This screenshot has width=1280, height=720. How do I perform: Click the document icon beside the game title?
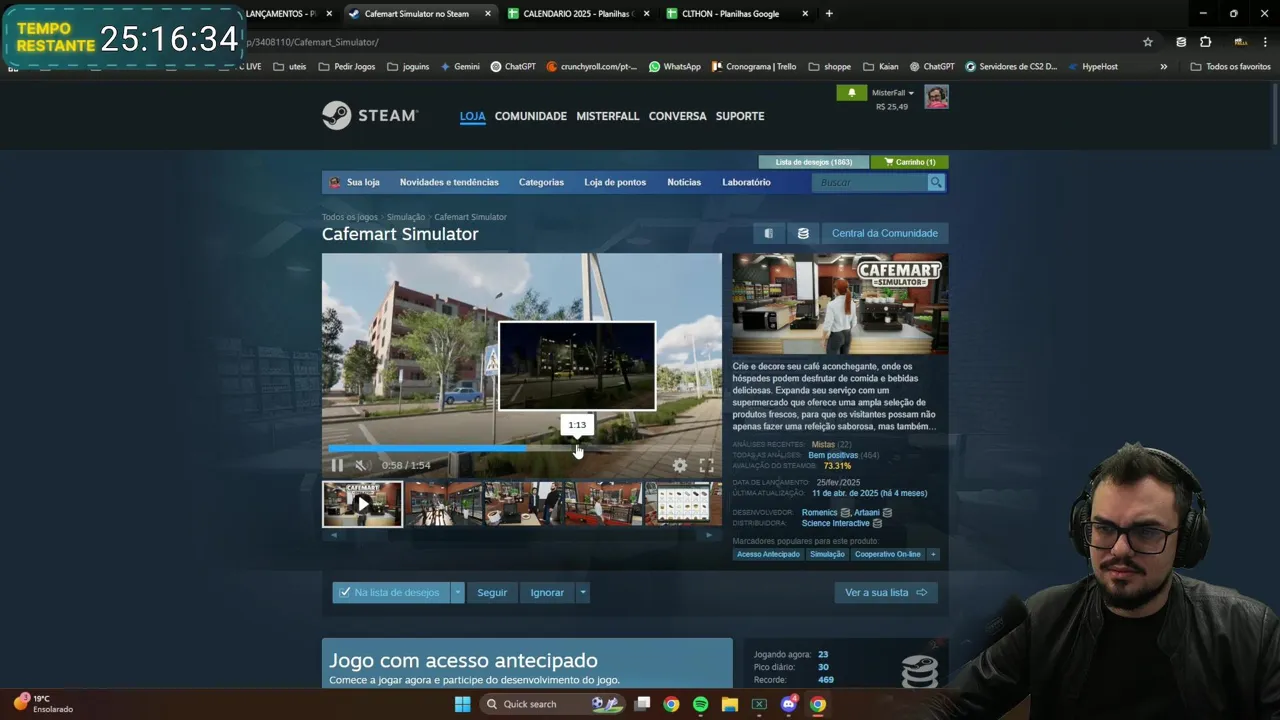pyautogui.click(x=769, y=233)
